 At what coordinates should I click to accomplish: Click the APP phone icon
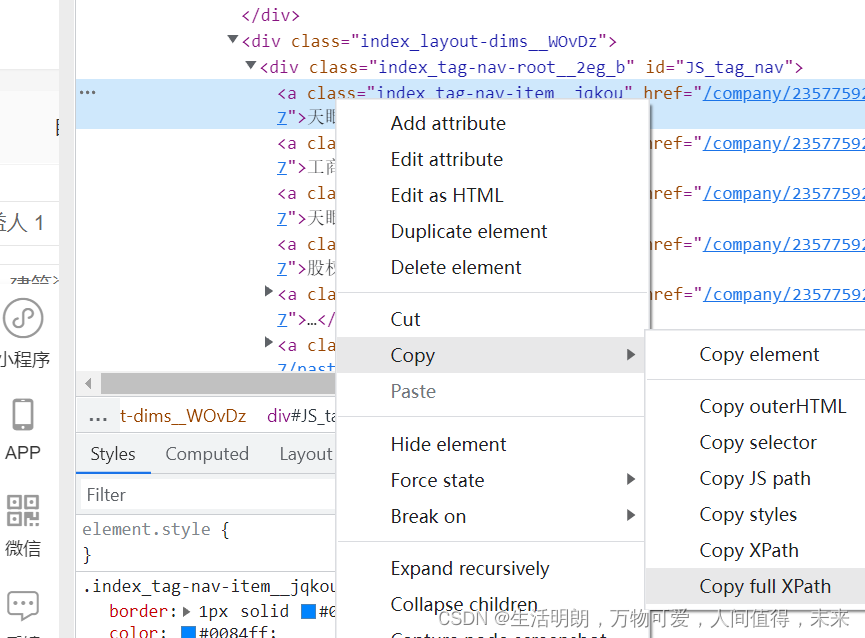coord(23,414)
